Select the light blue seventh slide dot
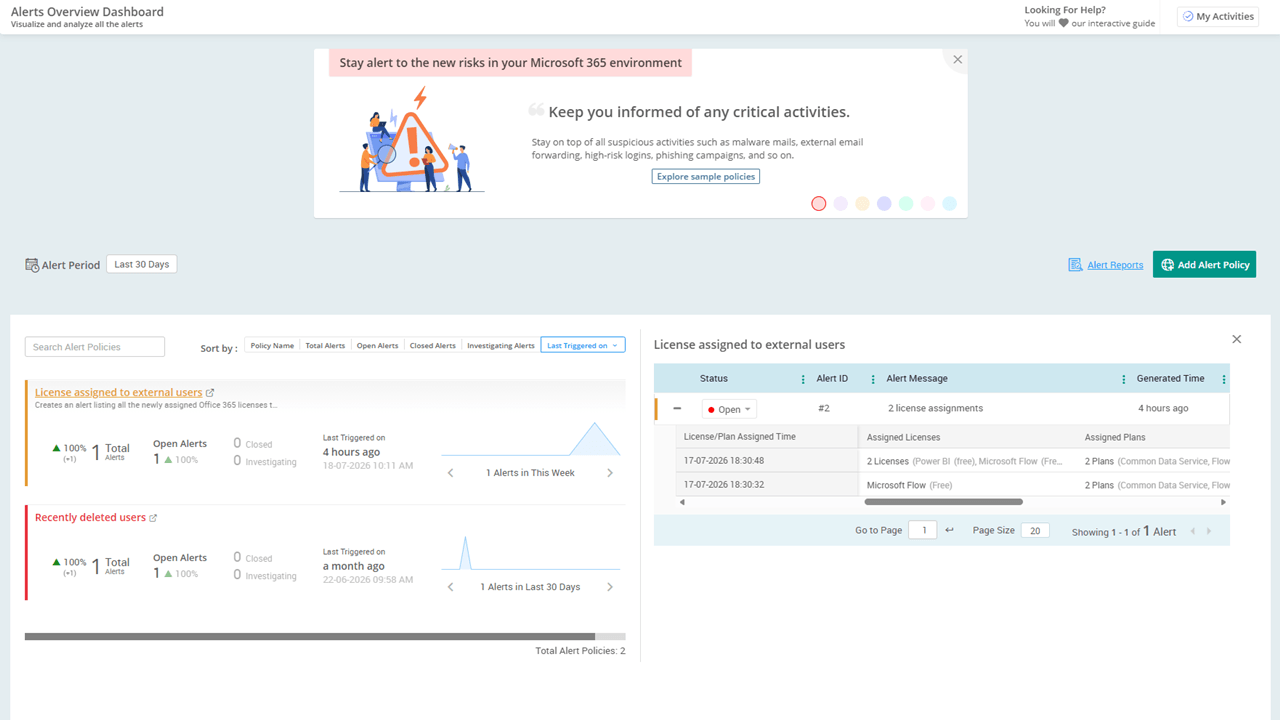1280x720 pixels. [x=949, y=204]
